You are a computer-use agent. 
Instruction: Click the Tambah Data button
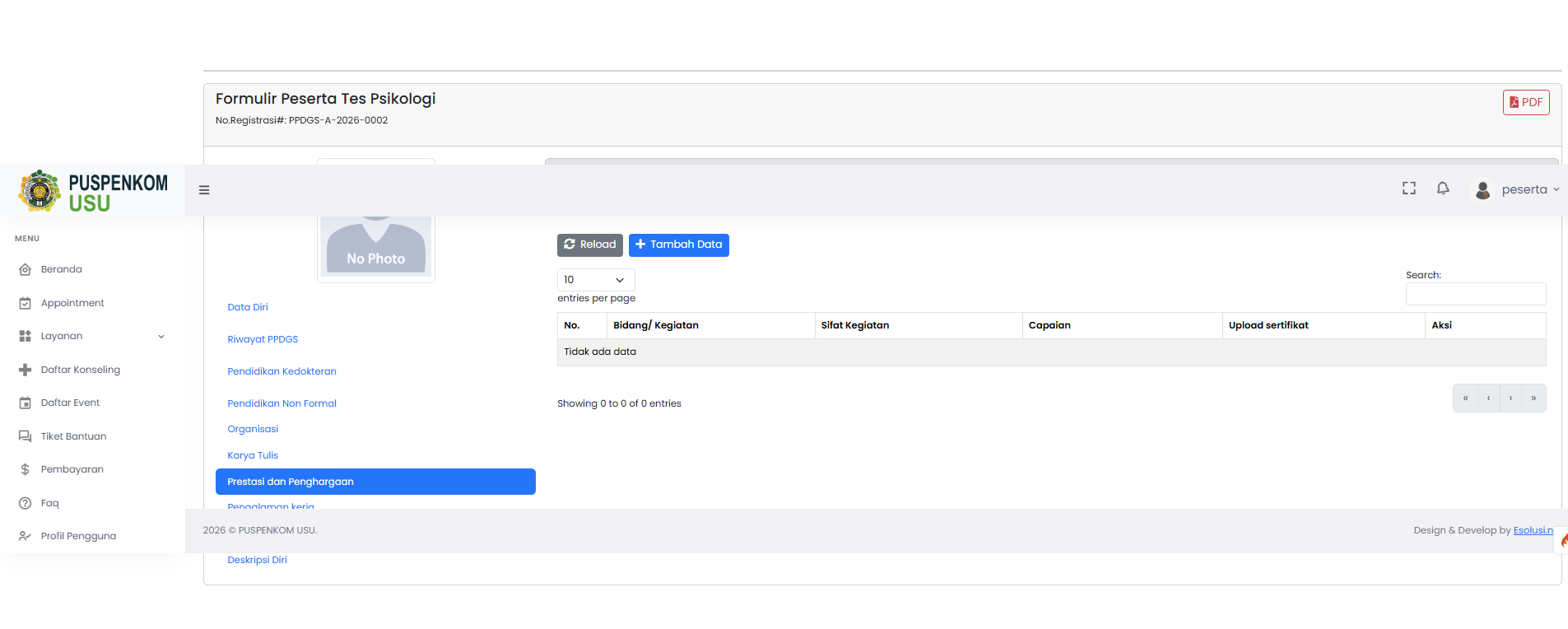tap(678, 245)
